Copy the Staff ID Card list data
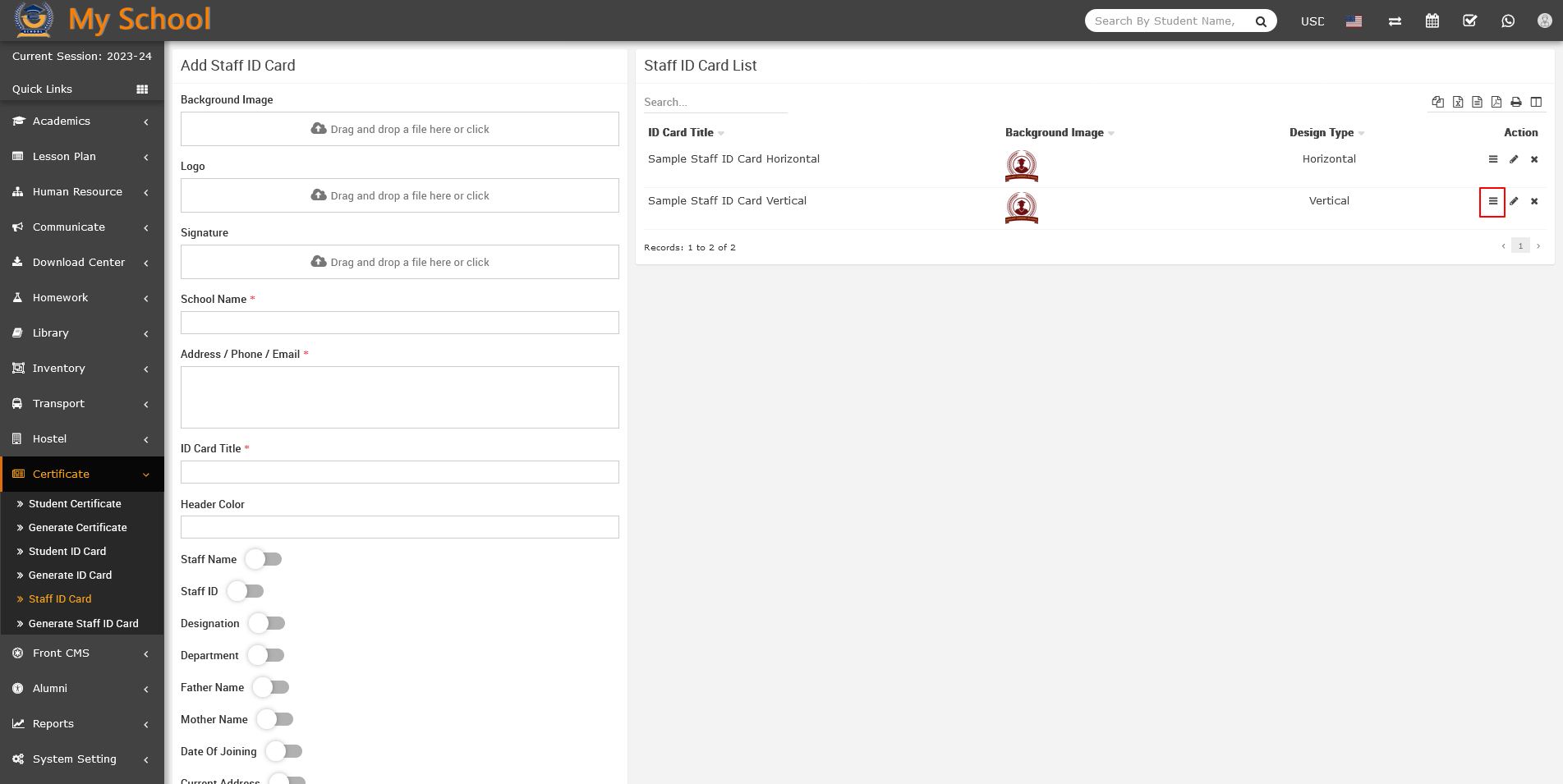The width and height of the screenshot is (1563, 784). (1438, 102)
